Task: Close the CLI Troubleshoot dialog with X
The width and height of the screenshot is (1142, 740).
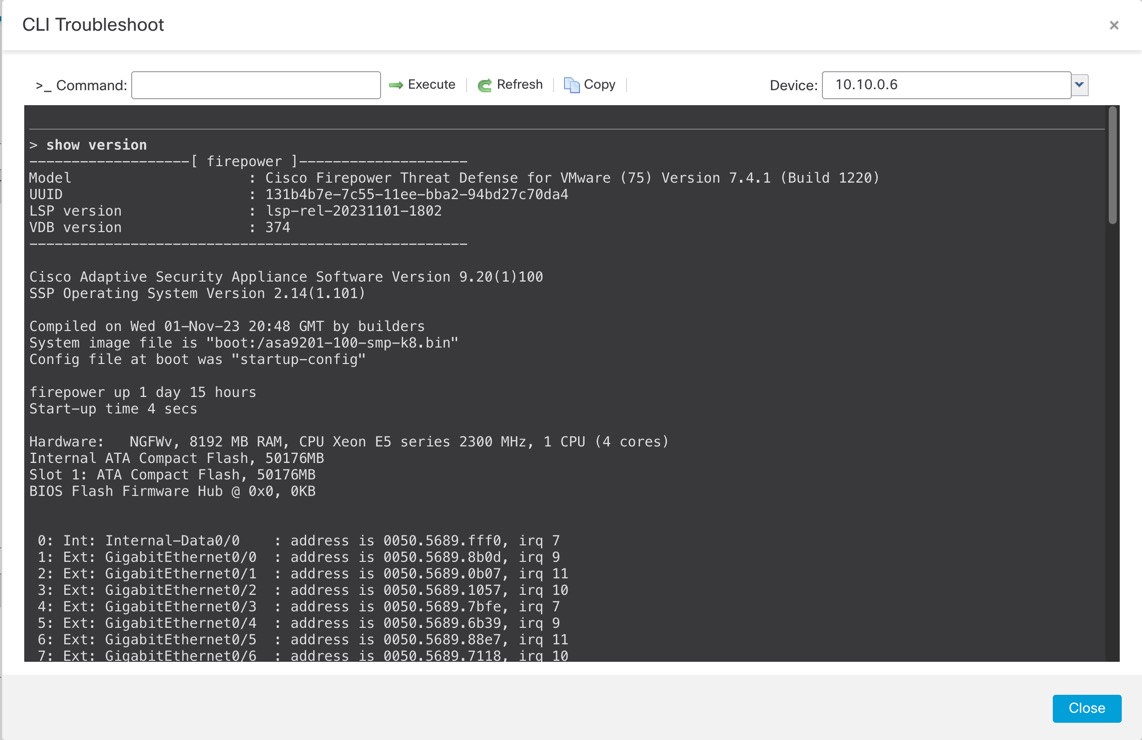Action: click(1114, 25)
